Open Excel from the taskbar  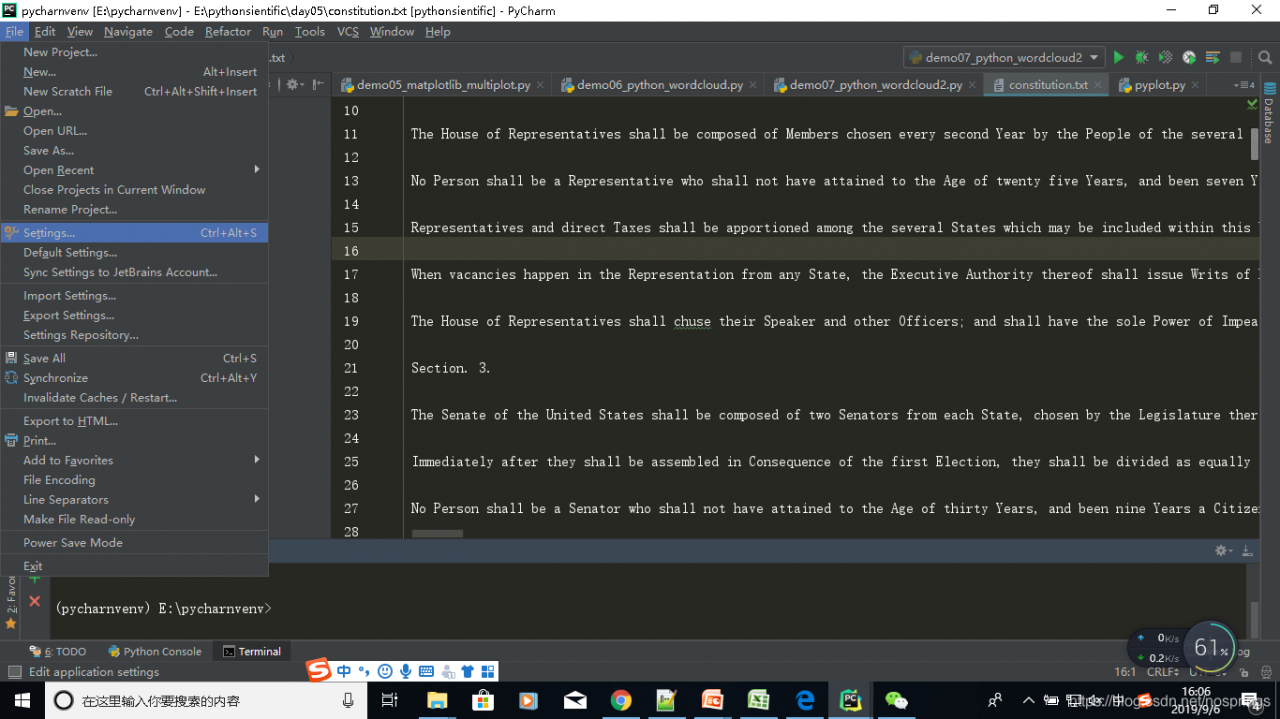[x=759, y=700]
